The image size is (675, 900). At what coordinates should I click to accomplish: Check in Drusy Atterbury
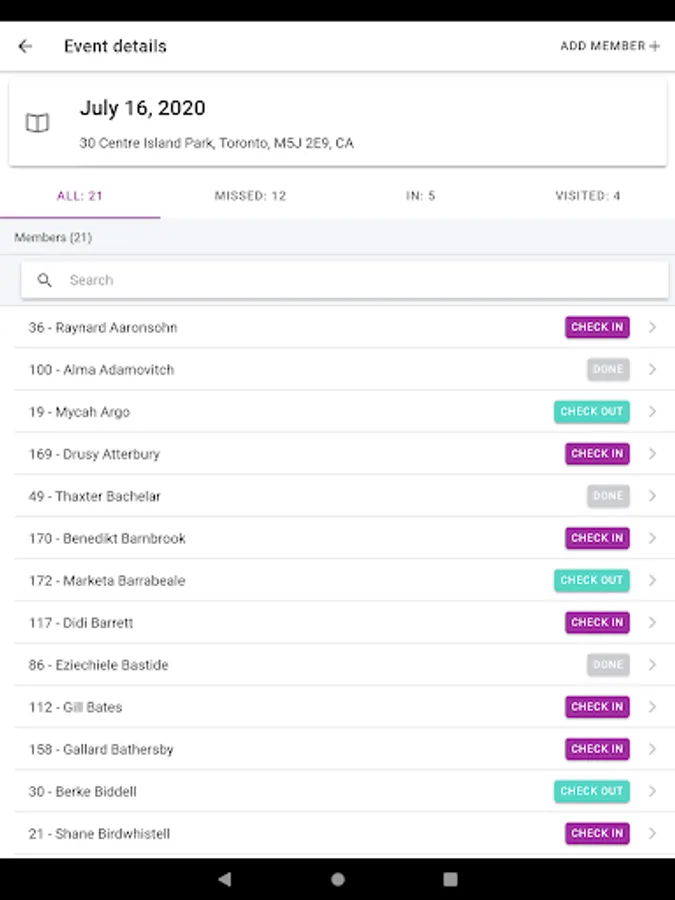[597, 454]
